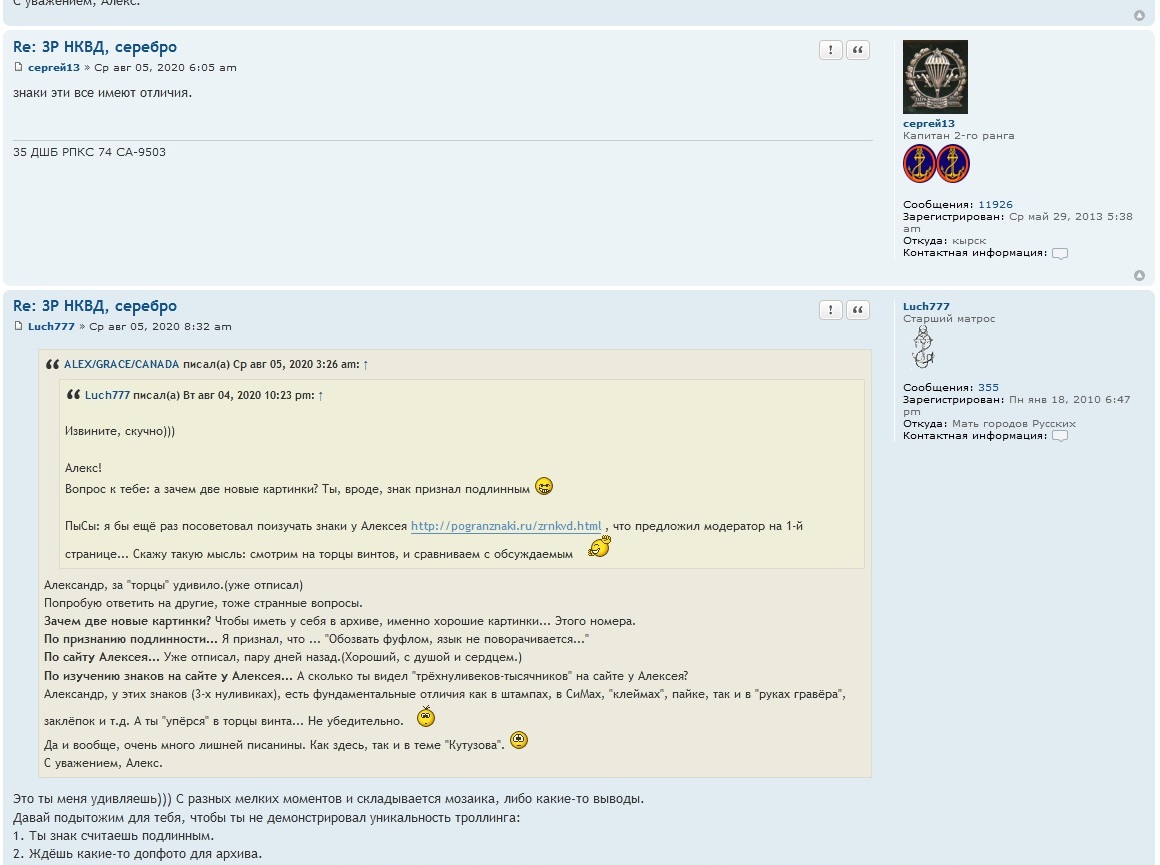
Task: View сергей13's 11926 posts
Action: coord(995,204)
